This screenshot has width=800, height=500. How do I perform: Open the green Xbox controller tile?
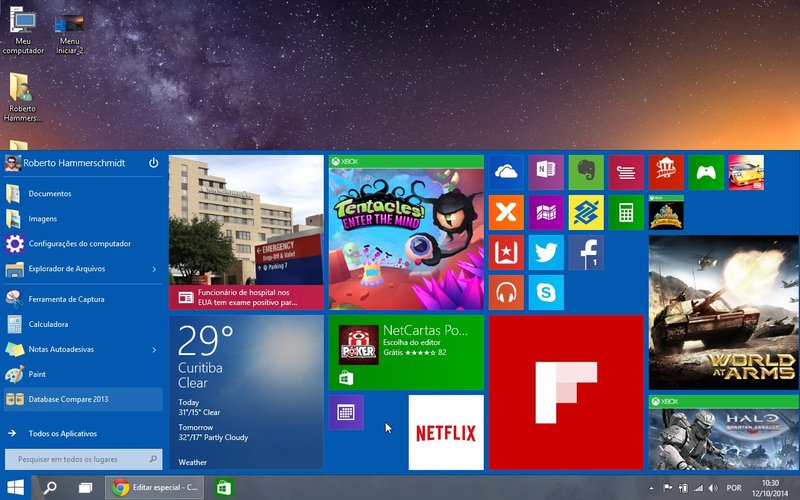pos(706,172)
